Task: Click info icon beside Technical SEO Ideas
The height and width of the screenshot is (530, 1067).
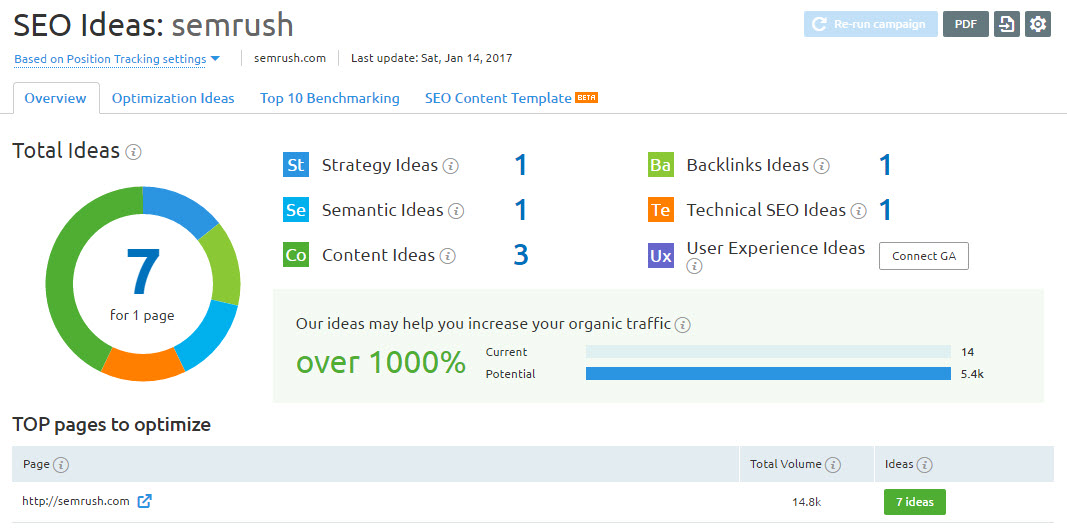Action: tap(859, 211)
